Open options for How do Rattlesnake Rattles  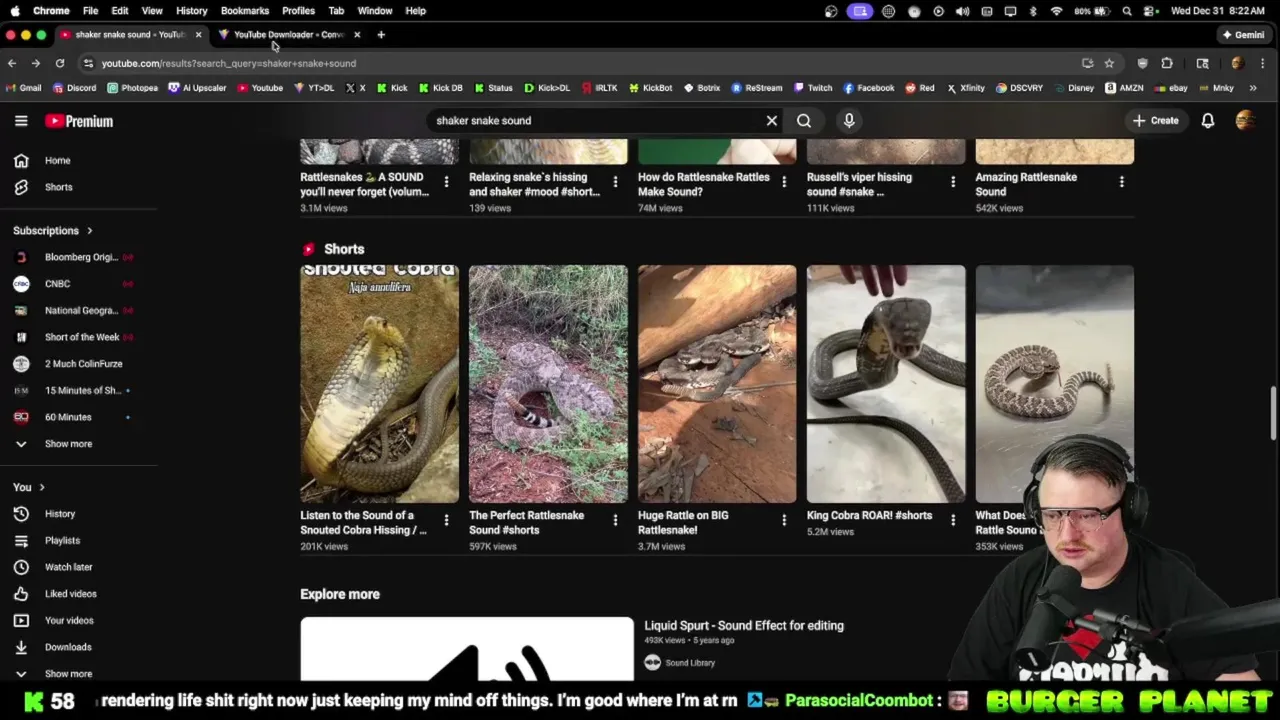tap(784, 182)
